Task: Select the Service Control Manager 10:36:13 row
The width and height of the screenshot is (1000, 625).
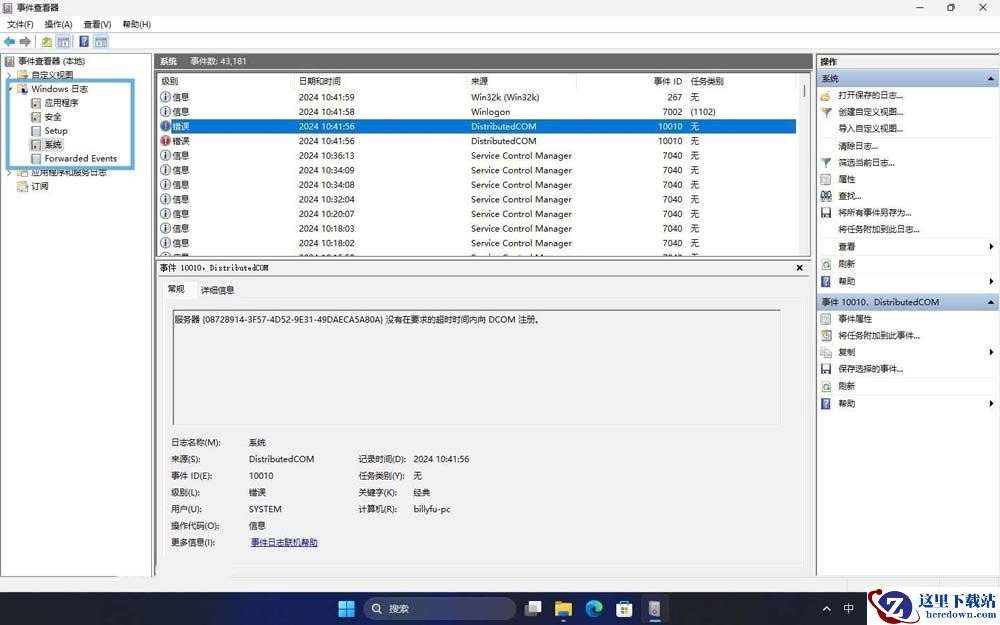Action: pyautogui.click(x=477, y=156)
